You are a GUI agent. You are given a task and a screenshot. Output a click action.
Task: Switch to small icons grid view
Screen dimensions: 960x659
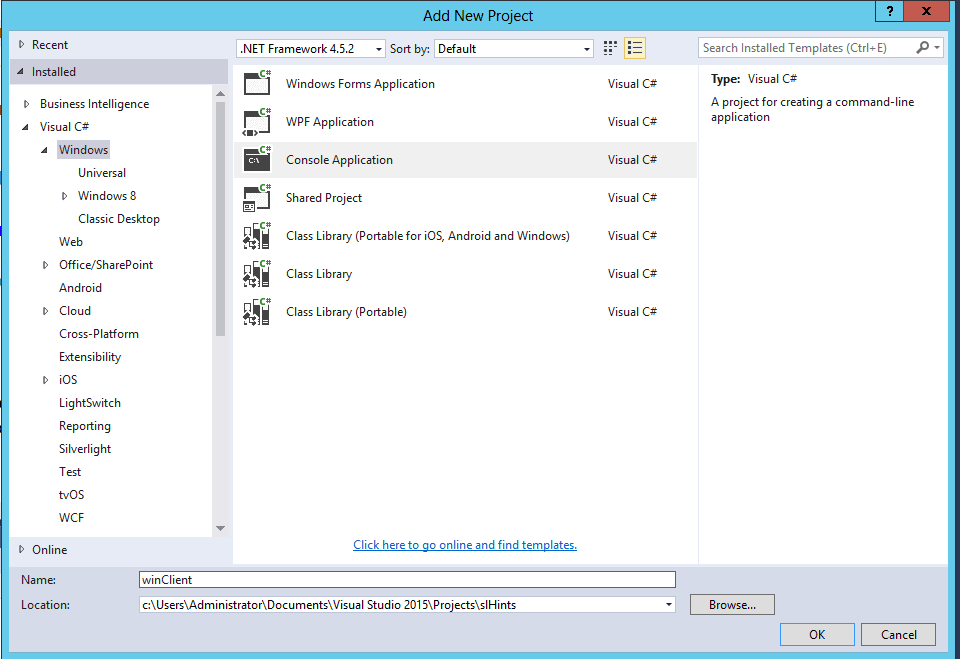[x=610, y=48]
